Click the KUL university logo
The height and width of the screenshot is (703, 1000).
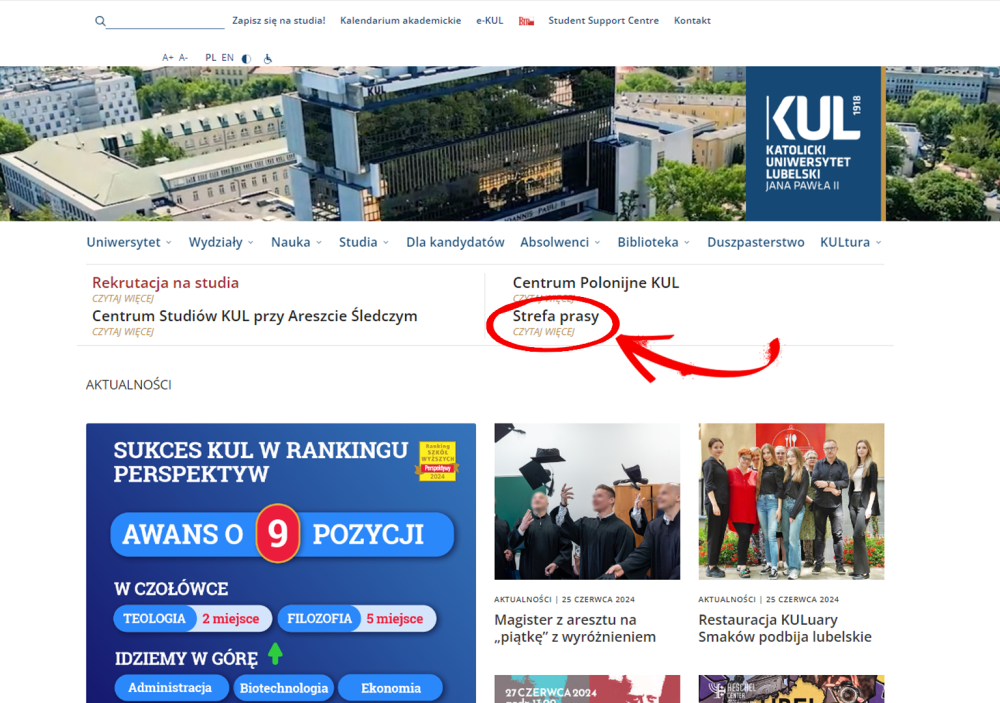(x=813, y=143)
